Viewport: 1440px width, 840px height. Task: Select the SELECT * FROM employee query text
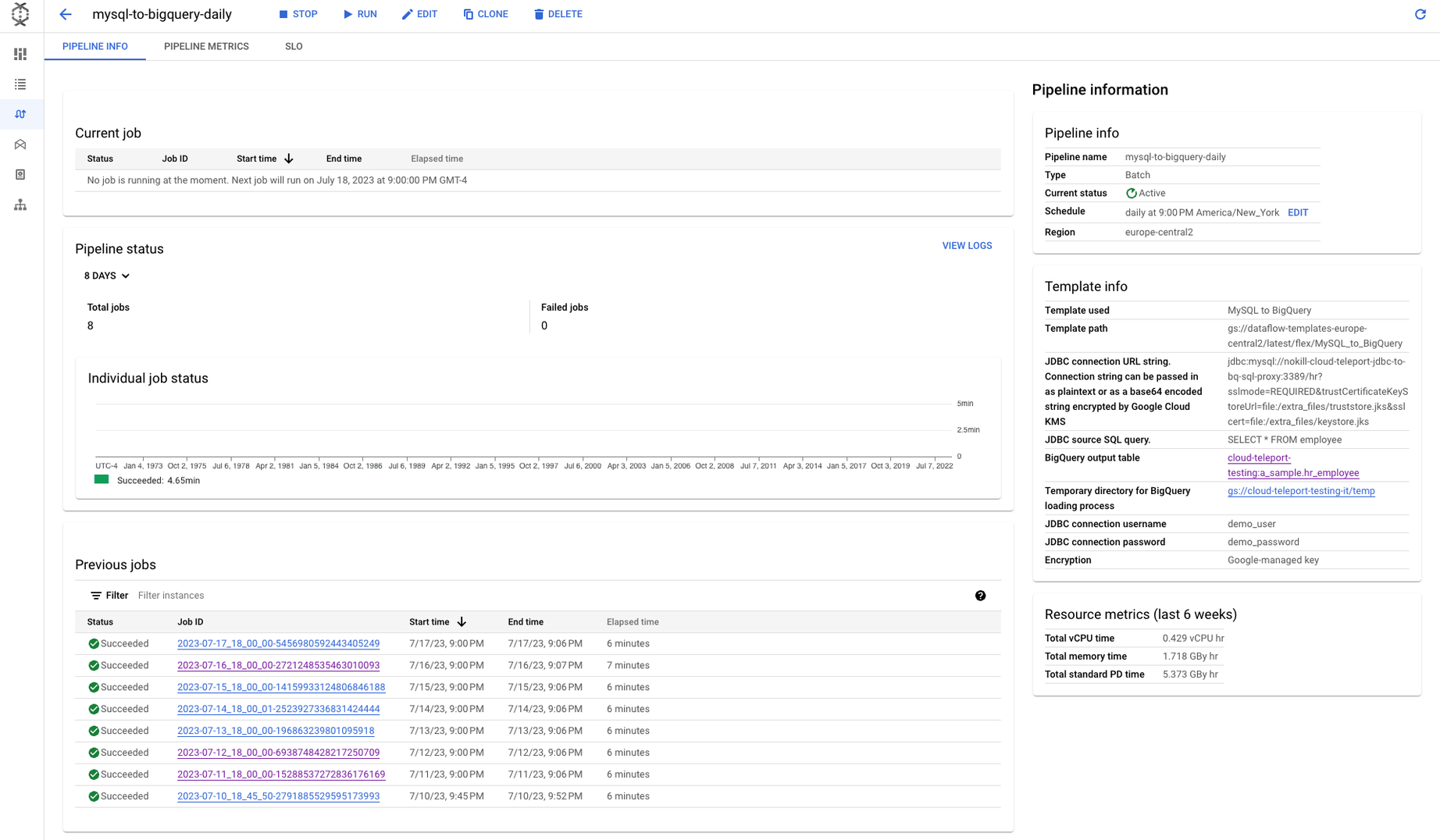(x=1285, y=440)
